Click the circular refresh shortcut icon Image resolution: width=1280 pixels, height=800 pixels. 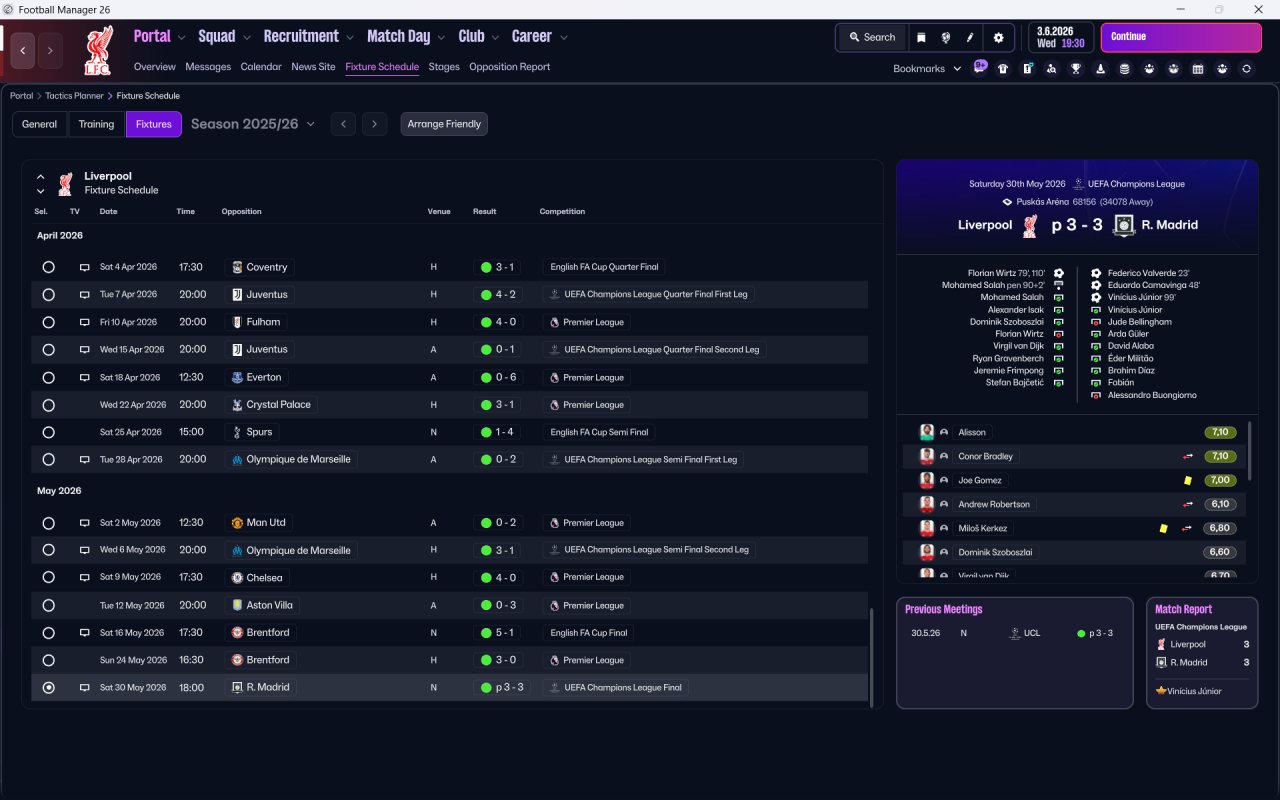(1246, 69)
